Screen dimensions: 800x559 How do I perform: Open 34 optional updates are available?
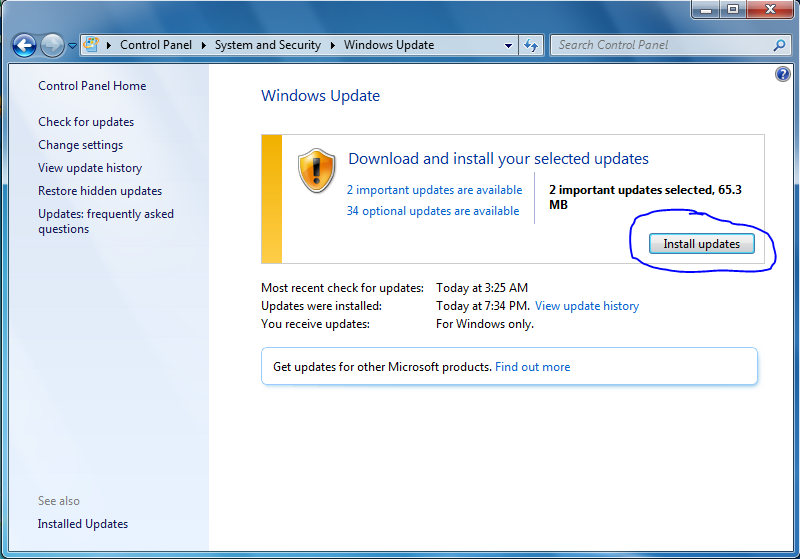[x=433, y=211]
